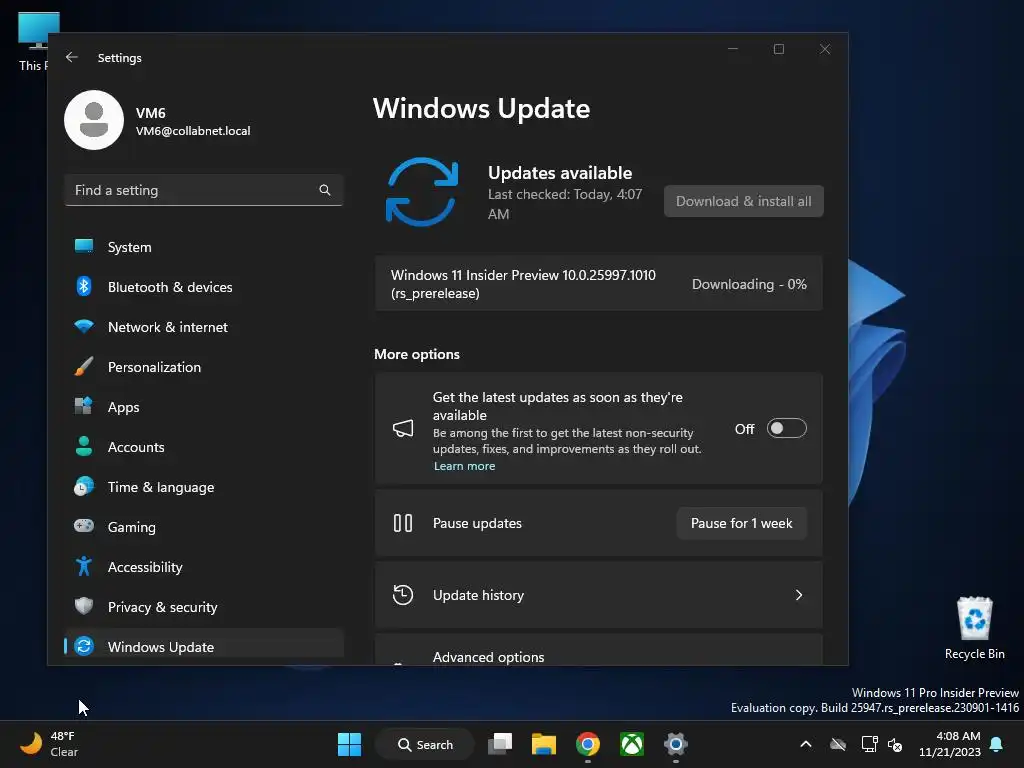Select the Bluetooth icon in sidebar
This screenshot has height=768, width=1024.
(x=84, y=286)
